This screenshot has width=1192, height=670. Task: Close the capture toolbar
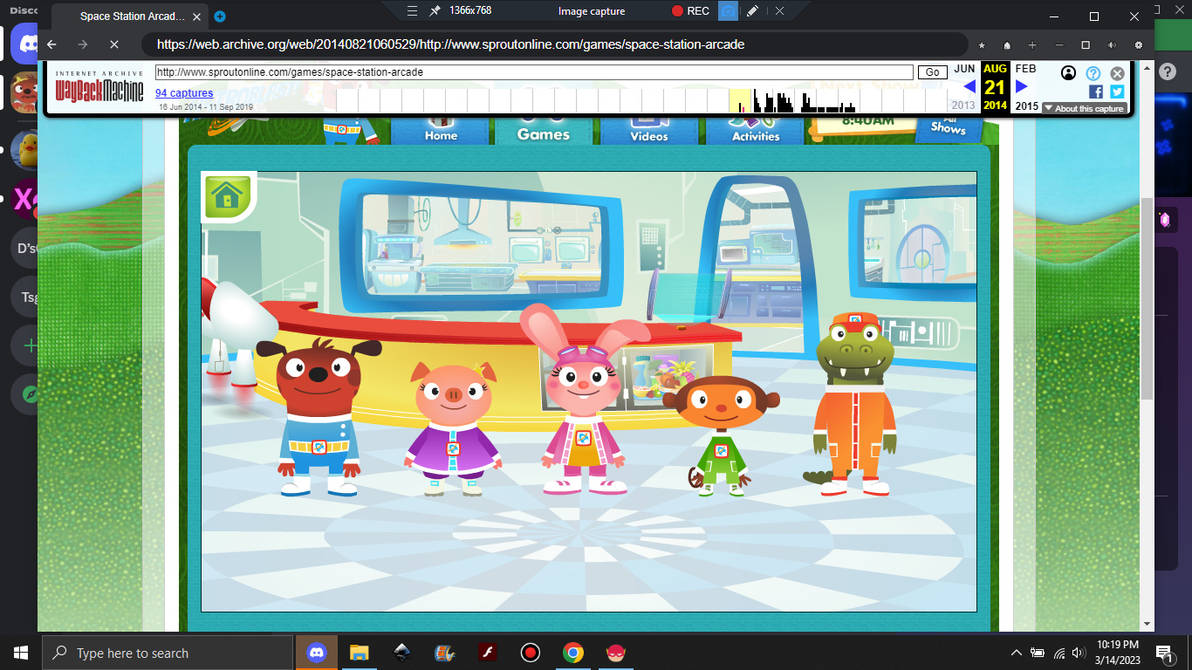pyautogui.click(x=779, y=11)
